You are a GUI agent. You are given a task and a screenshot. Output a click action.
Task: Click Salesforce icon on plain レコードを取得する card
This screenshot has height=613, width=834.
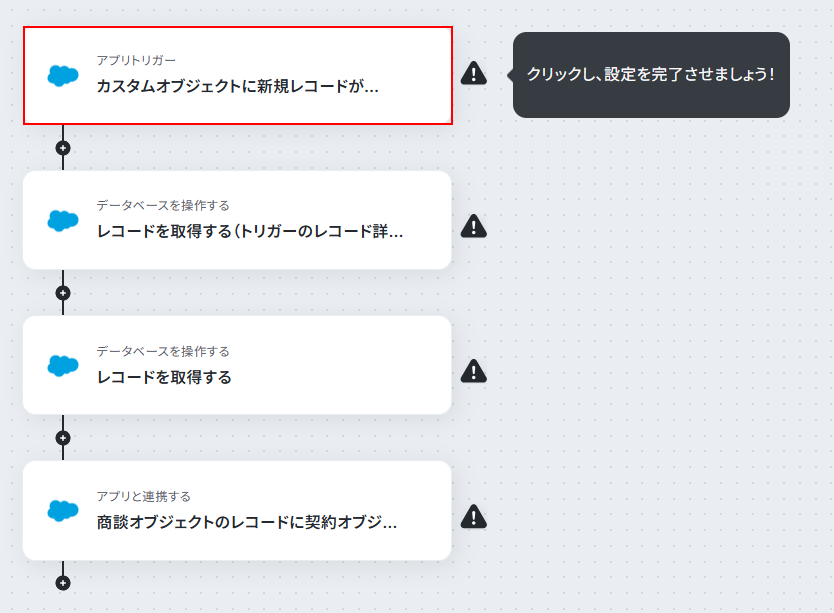(63, 366)
